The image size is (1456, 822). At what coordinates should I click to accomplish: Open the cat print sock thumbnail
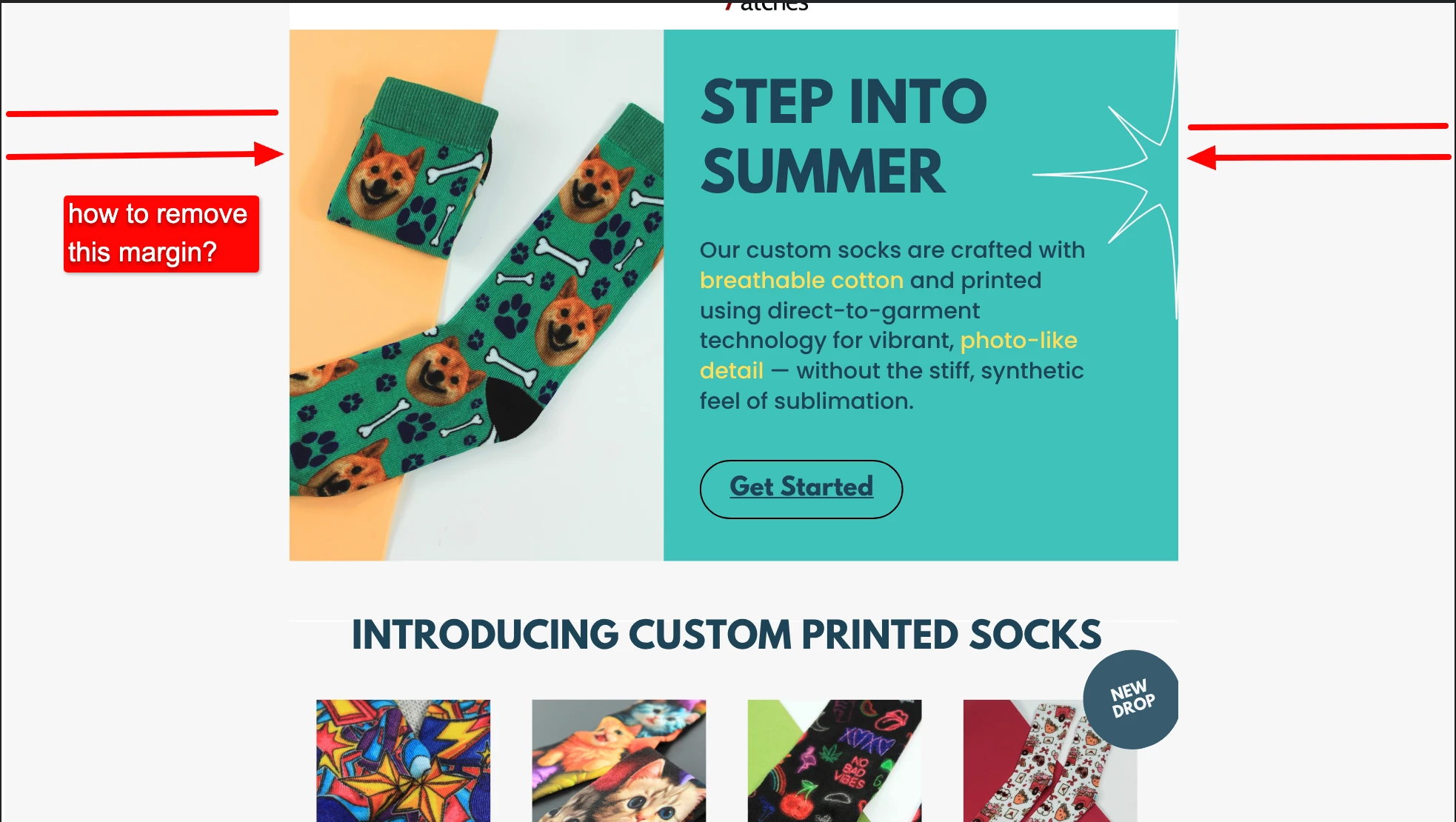coord(618,761)
